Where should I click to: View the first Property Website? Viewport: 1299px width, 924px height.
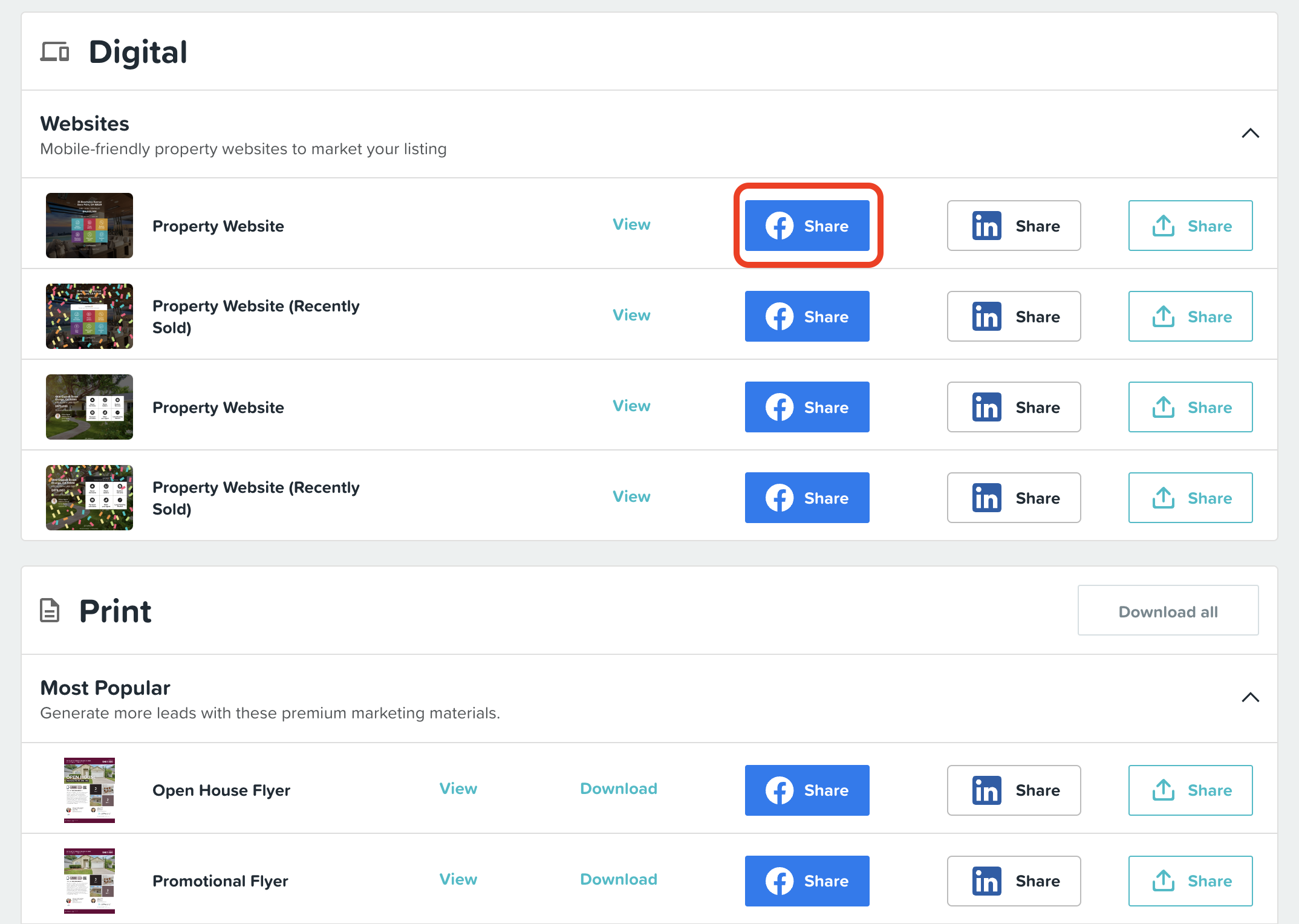[x=631, y=224]
